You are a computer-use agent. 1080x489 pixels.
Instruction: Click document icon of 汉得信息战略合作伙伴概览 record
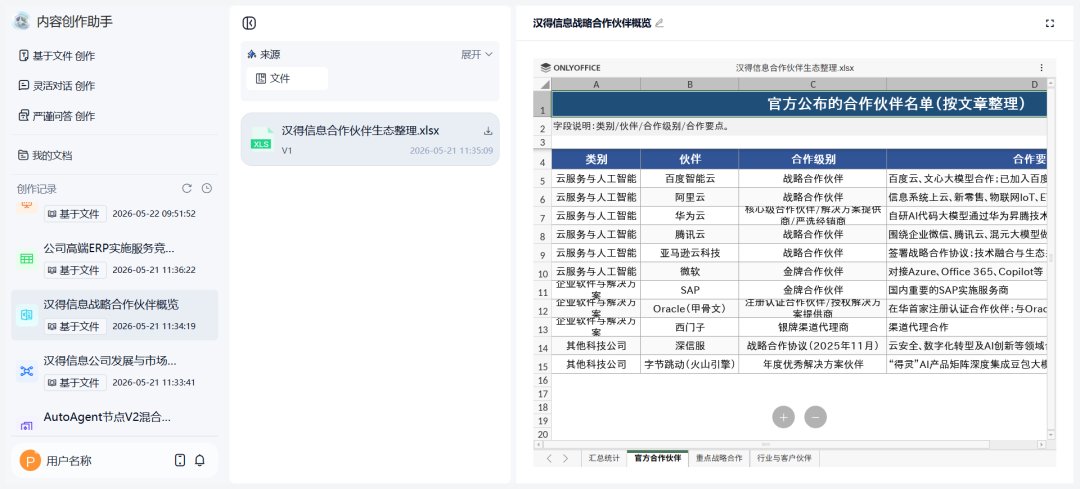point(27,315)
